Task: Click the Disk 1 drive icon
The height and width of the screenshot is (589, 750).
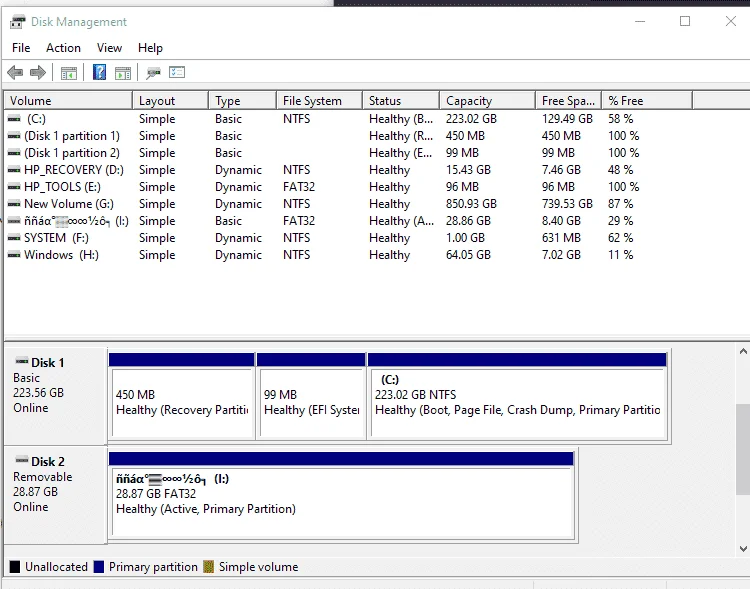Action: tap(22, 361)
